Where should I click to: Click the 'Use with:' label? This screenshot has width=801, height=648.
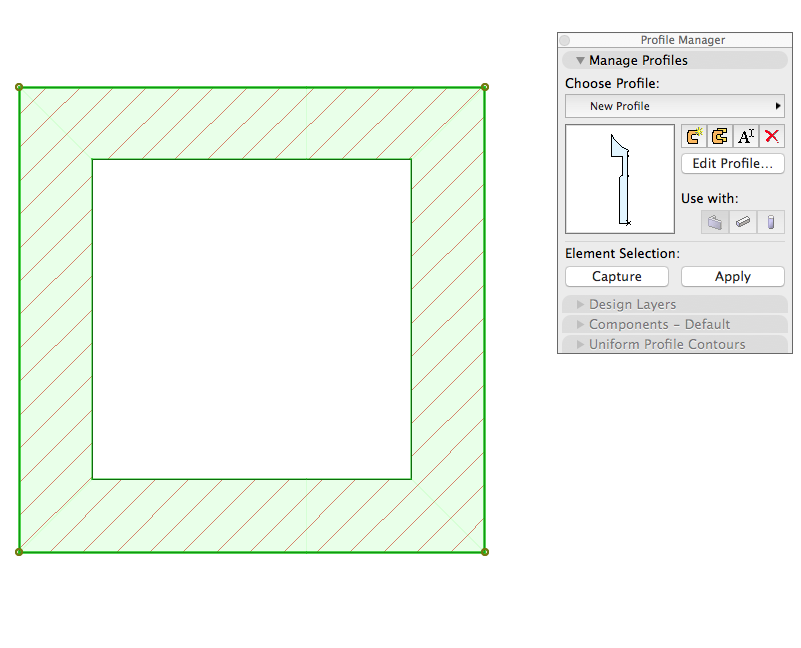tap(710, 198)
